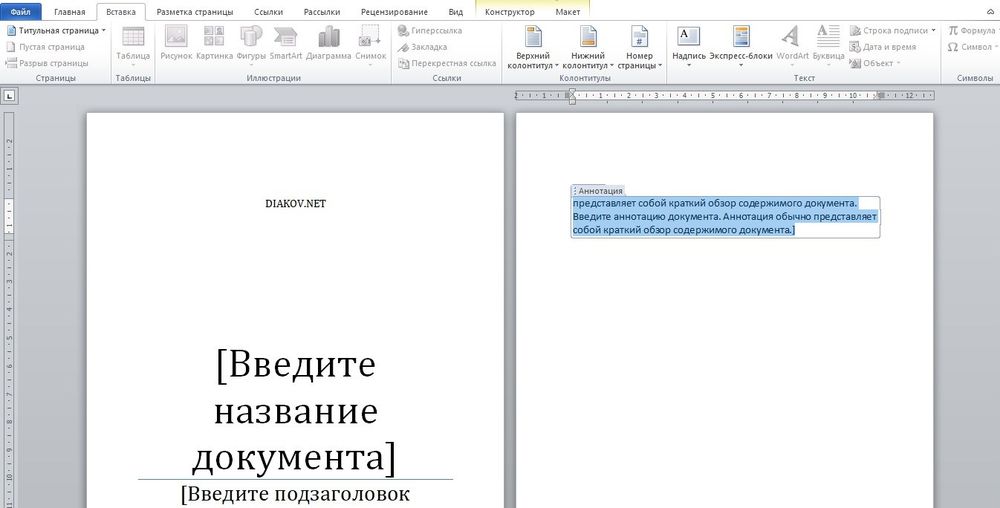Click the Номер страницы icon
Screen dimensions: 1000x508
point(639,48)
